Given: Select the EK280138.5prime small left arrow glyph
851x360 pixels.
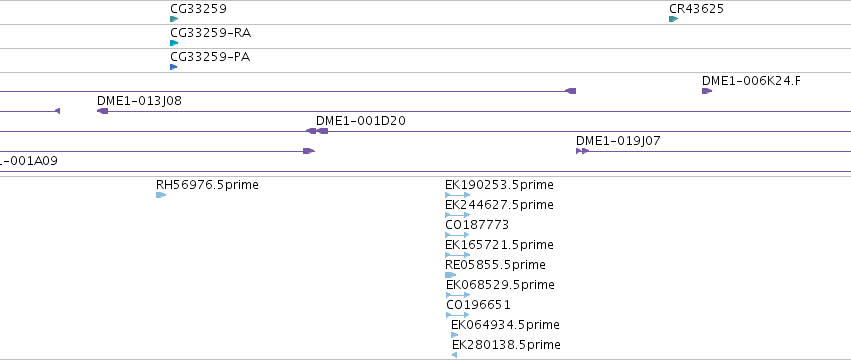Looking at the screenshot, I should point(454,355).
